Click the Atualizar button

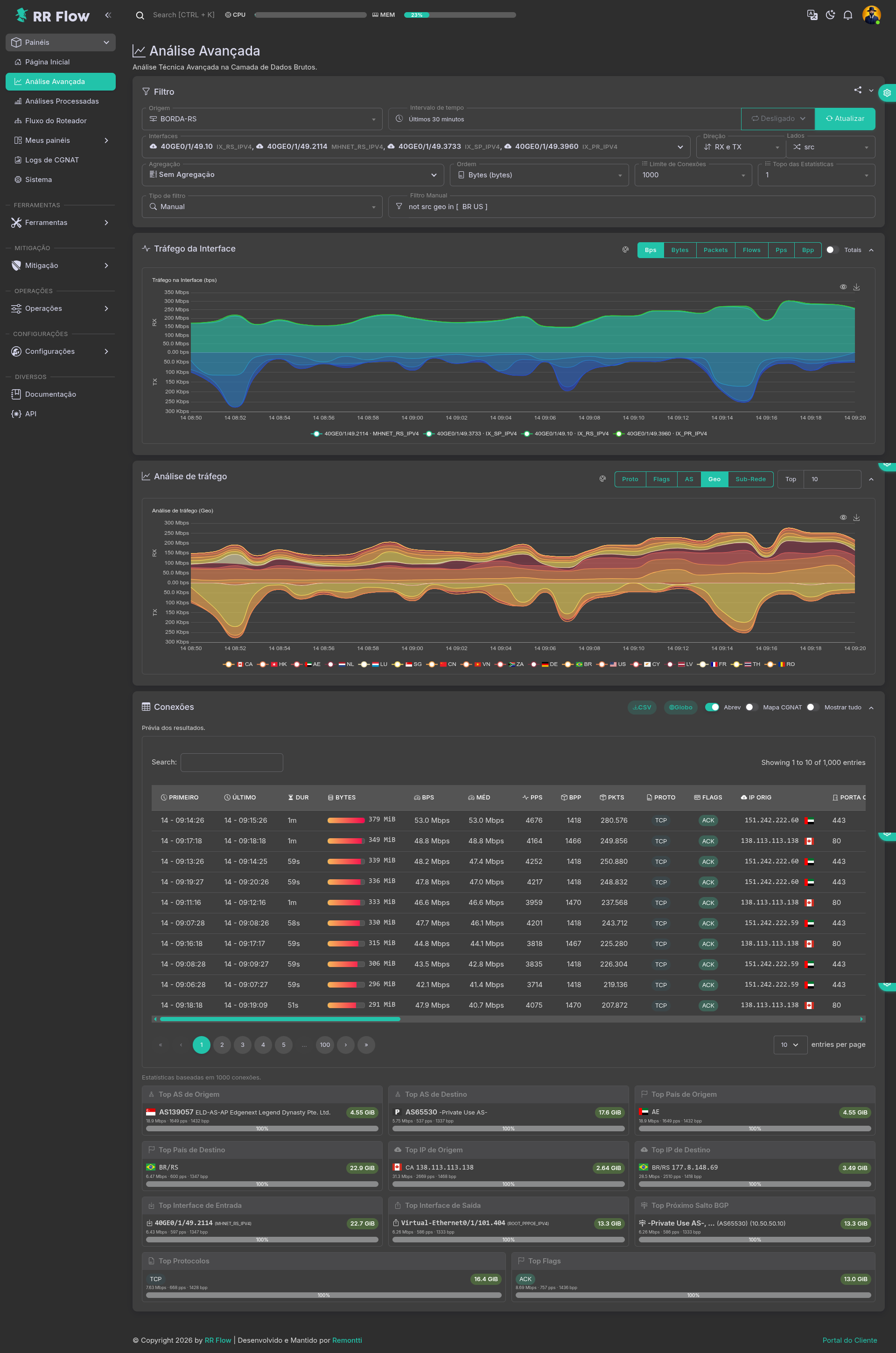(x=844, y=119)
